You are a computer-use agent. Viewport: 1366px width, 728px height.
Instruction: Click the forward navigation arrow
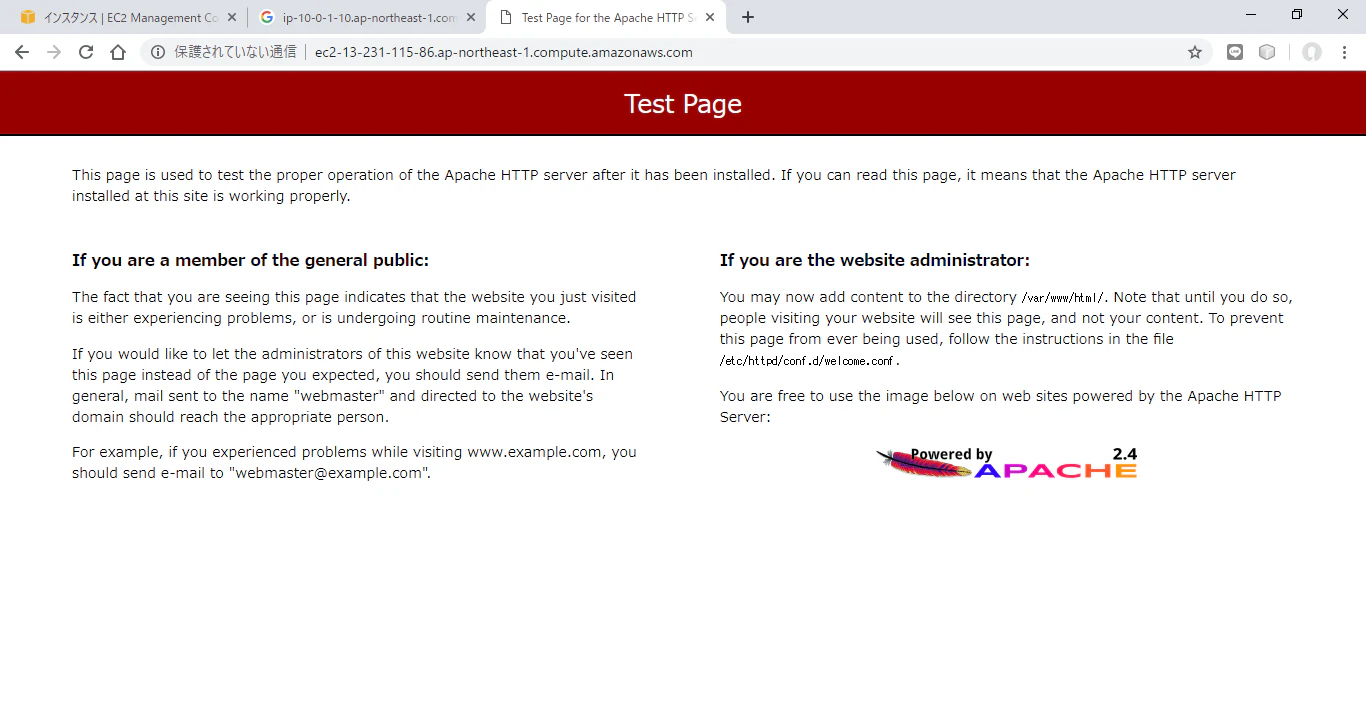click(54, 52)
